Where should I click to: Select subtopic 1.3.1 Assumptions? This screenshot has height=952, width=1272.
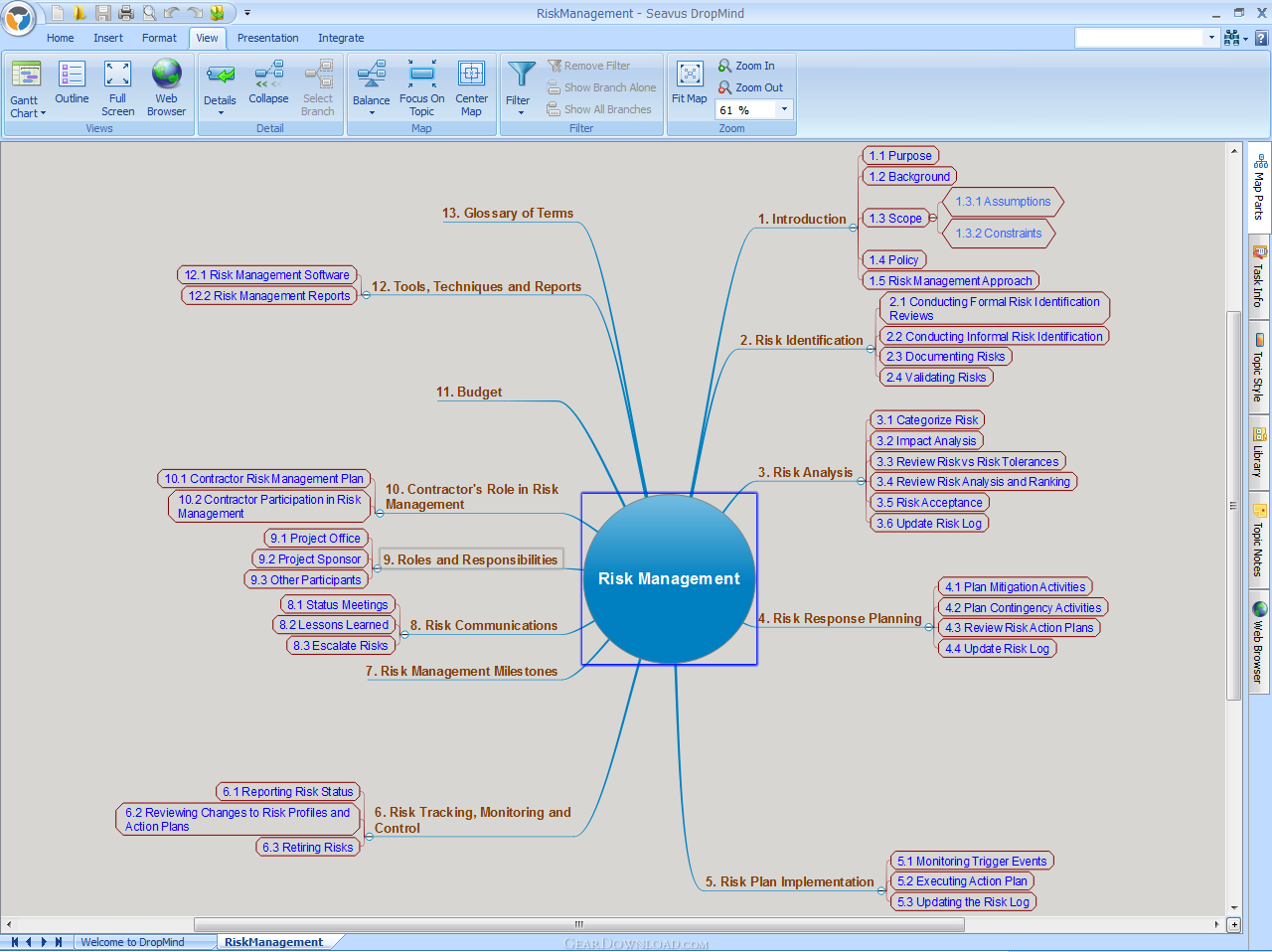tap(1003, 202)
